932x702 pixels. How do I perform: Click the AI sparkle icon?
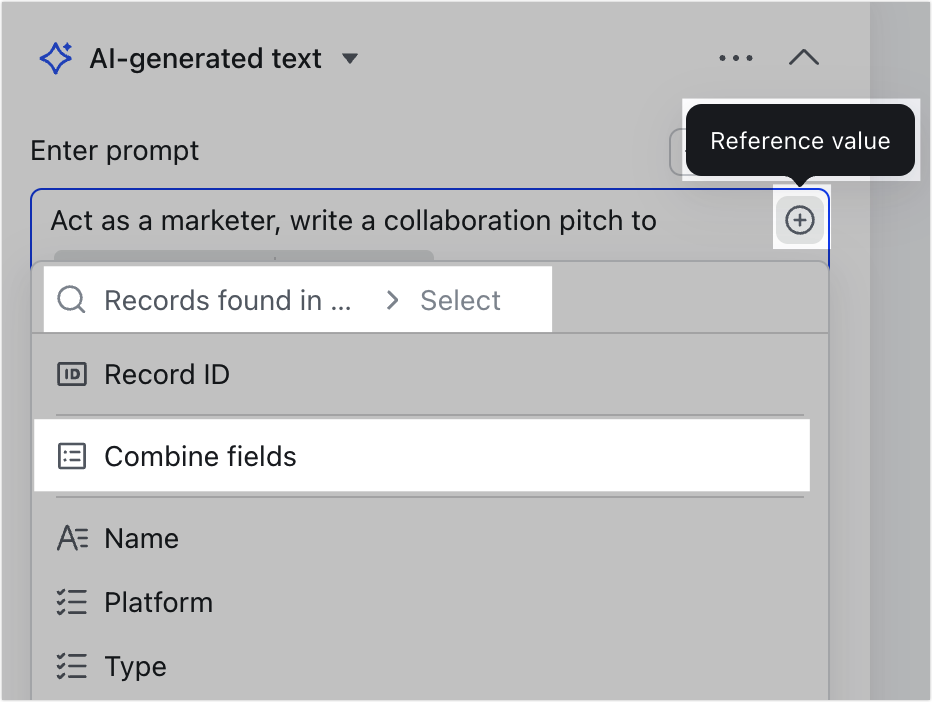pos(56,58)
